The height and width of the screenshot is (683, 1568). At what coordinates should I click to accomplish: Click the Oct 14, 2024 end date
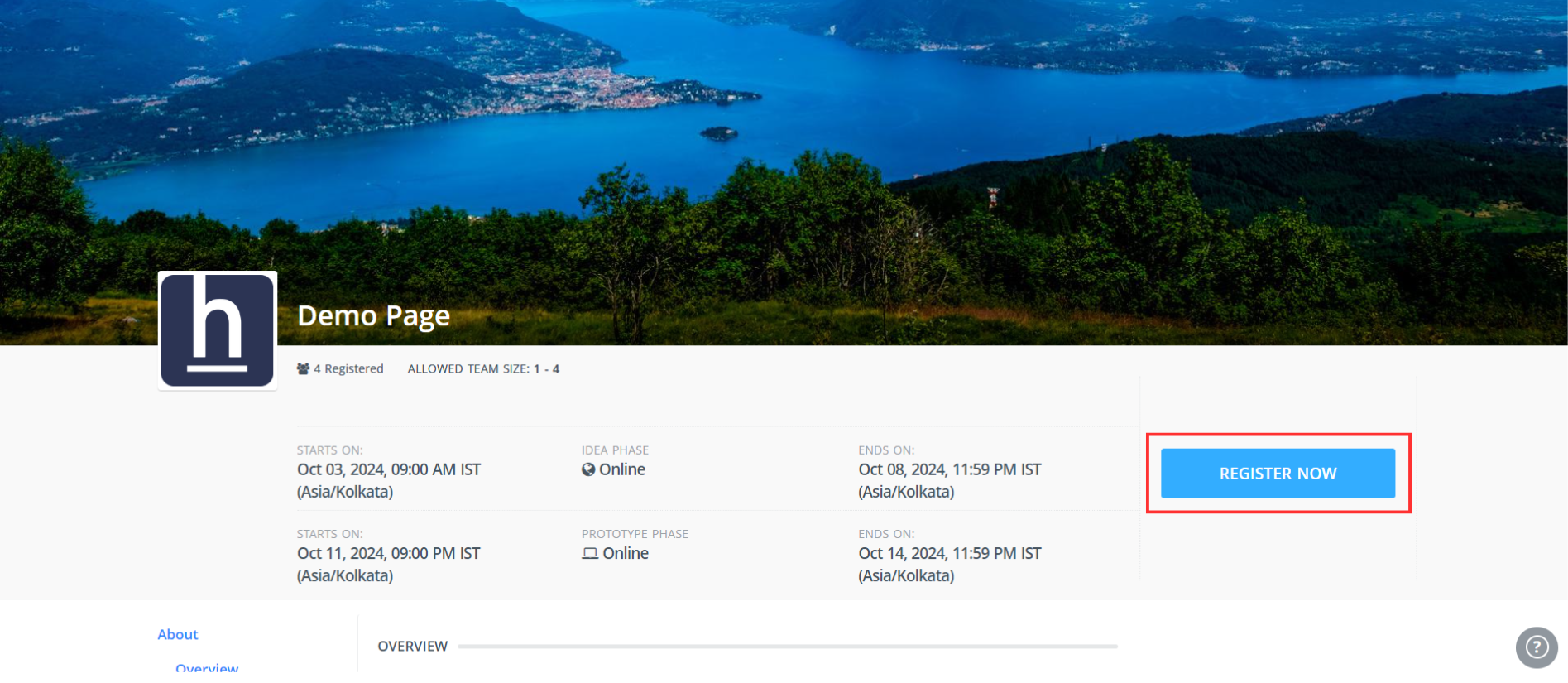click(949, 554)
